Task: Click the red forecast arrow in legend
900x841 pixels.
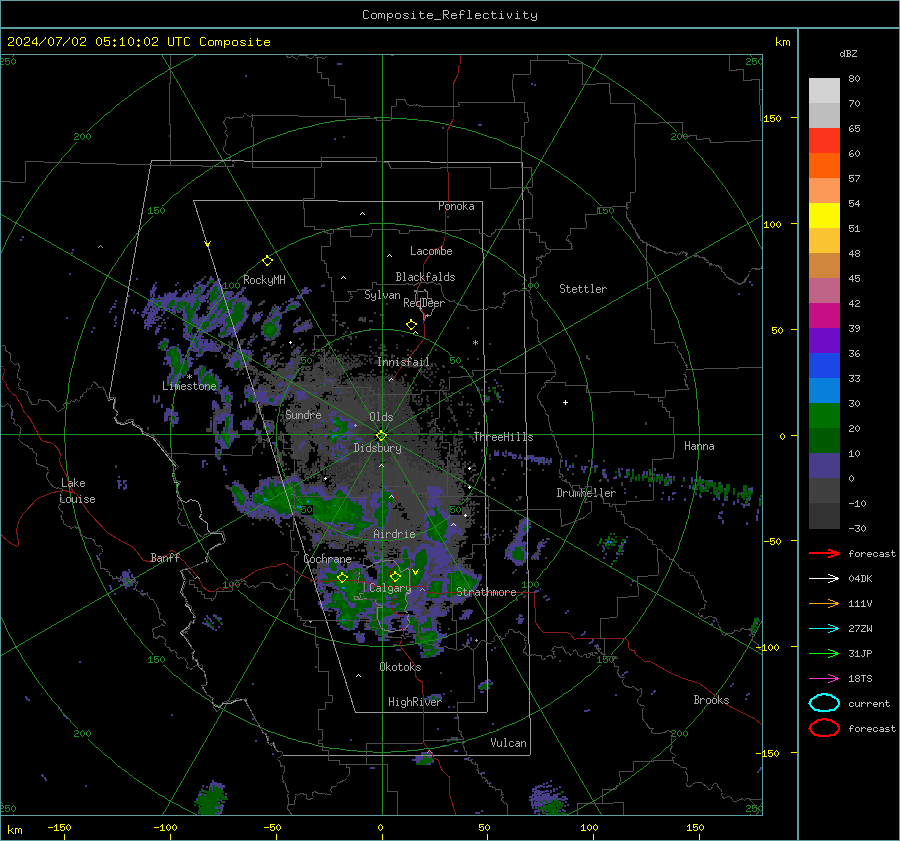Action: point(824,553)
